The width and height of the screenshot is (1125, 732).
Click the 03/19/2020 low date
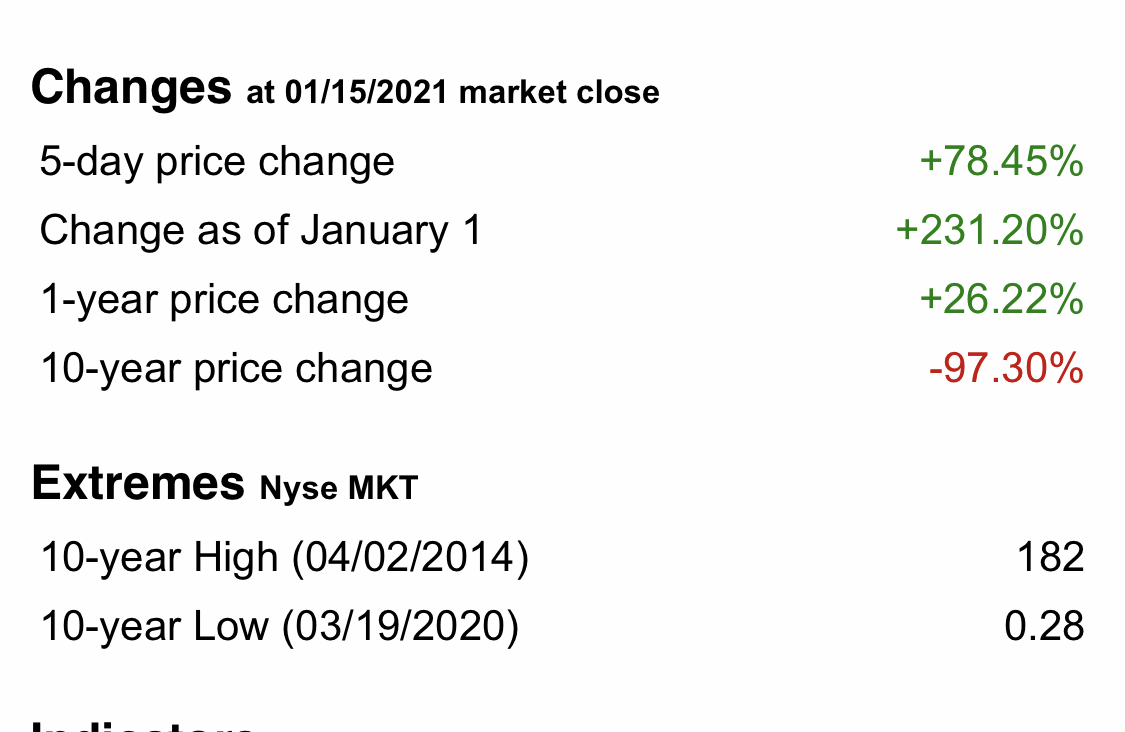pyautogui.click(x=400, y=626)
